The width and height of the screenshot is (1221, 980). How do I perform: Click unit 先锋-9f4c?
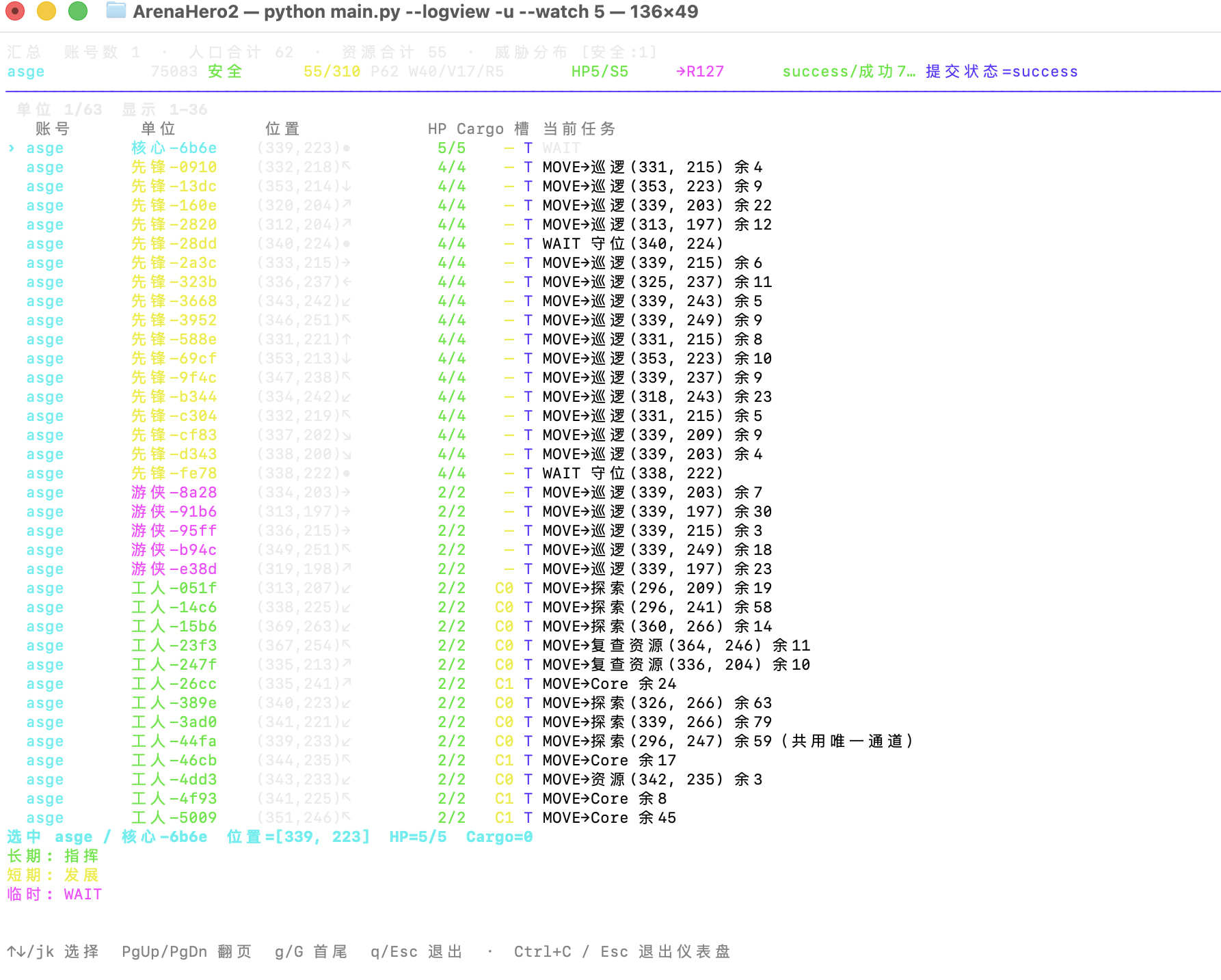174,377
